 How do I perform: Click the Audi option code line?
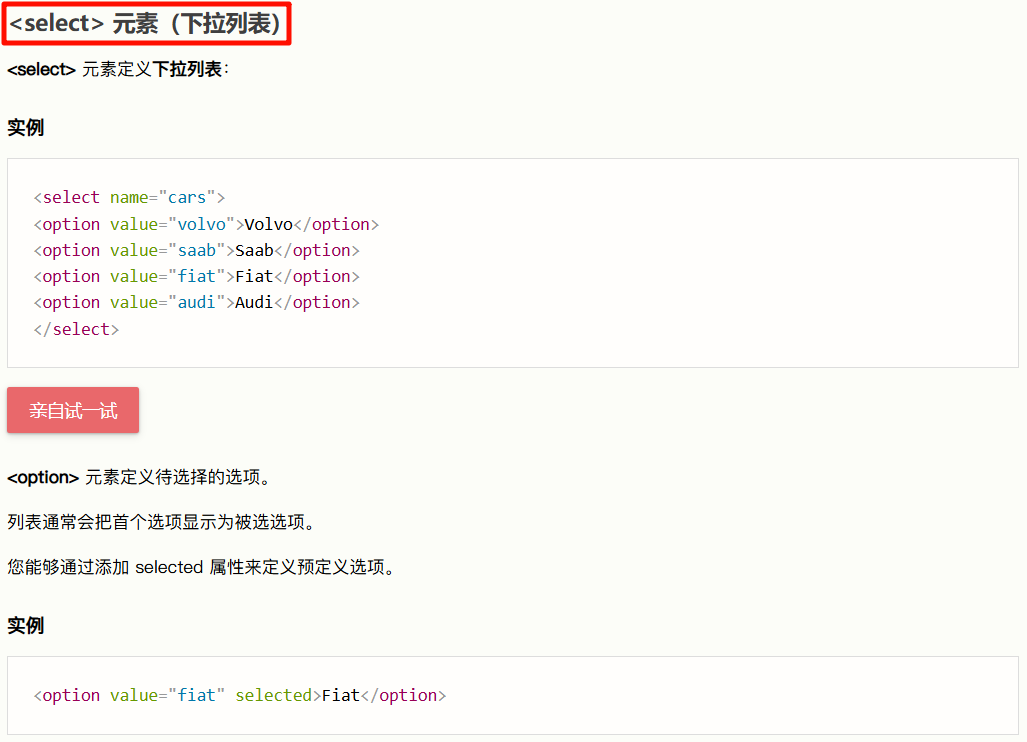[x=196, y=302]
